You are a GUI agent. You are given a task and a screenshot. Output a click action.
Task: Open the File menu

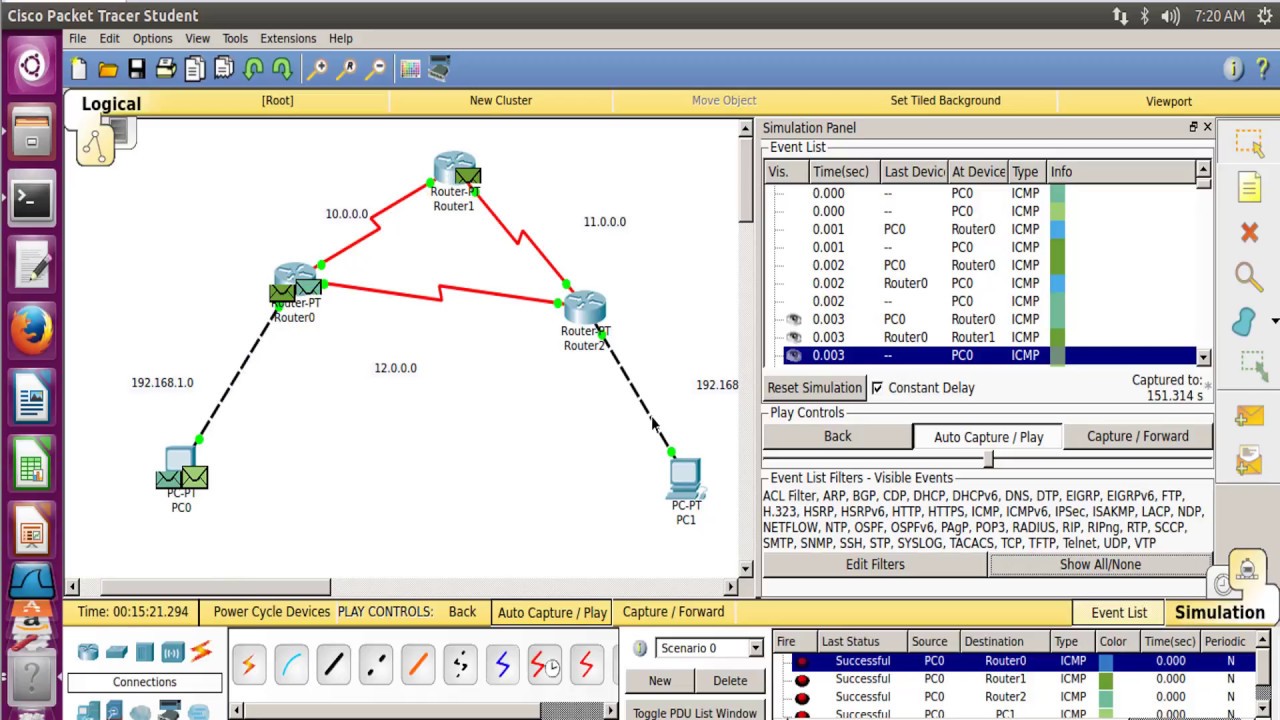point(77,38)
